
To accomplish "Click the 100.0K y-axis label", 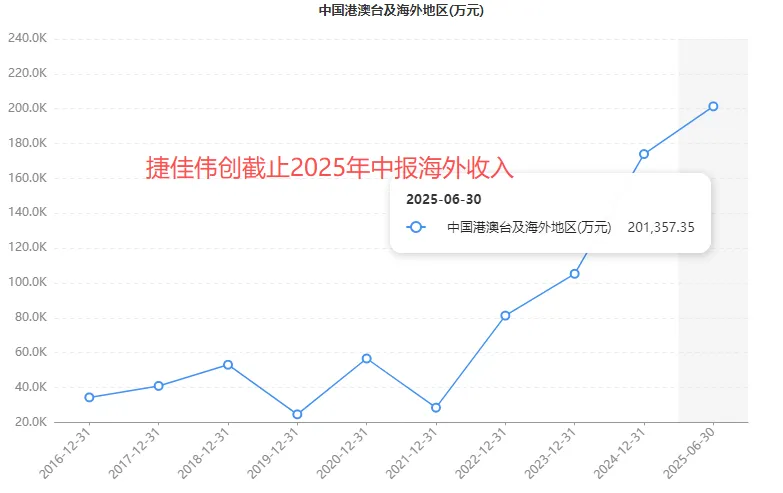I will 27,282.
